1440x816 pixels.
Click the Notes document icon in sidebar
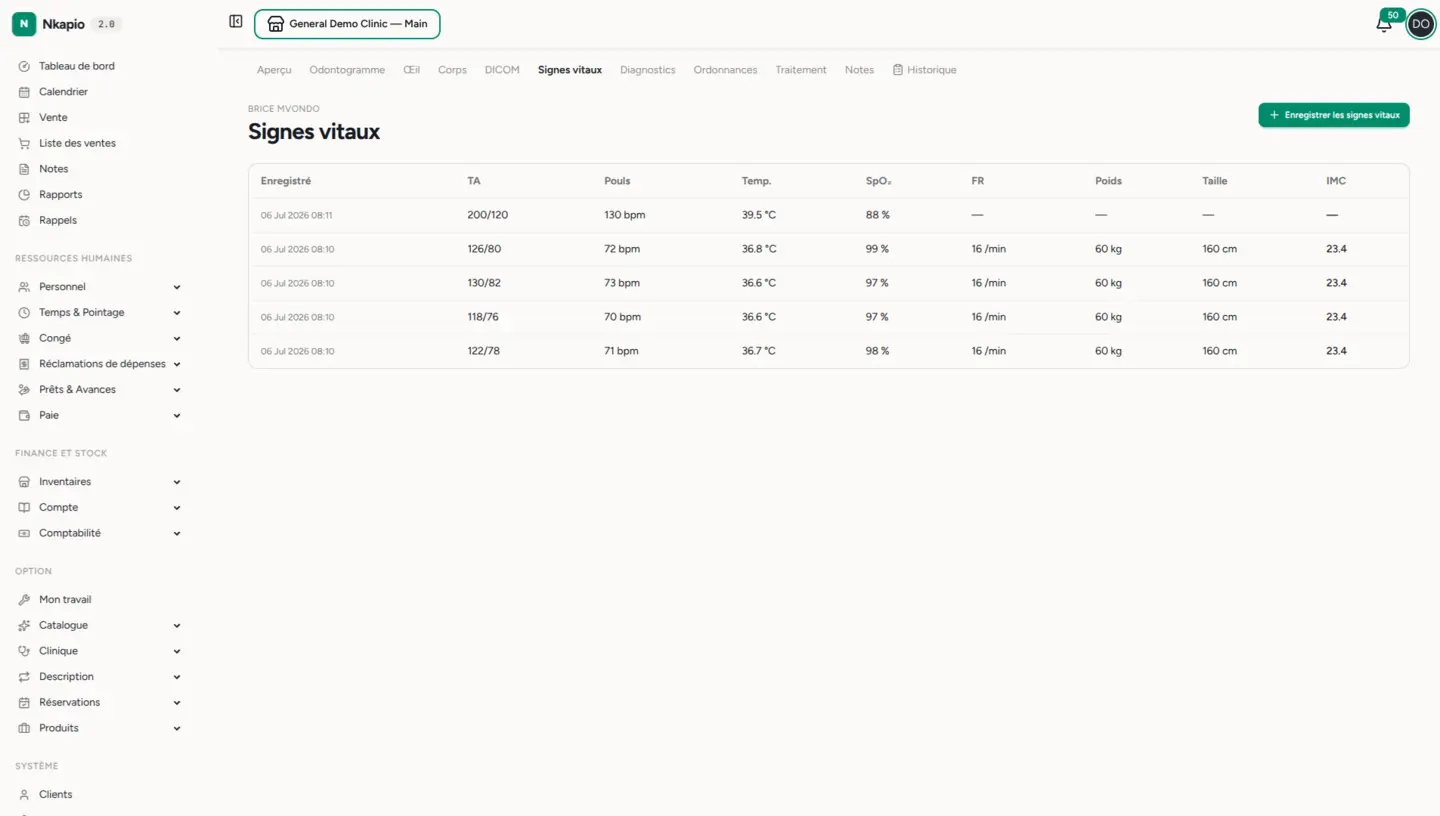point(24,169)
